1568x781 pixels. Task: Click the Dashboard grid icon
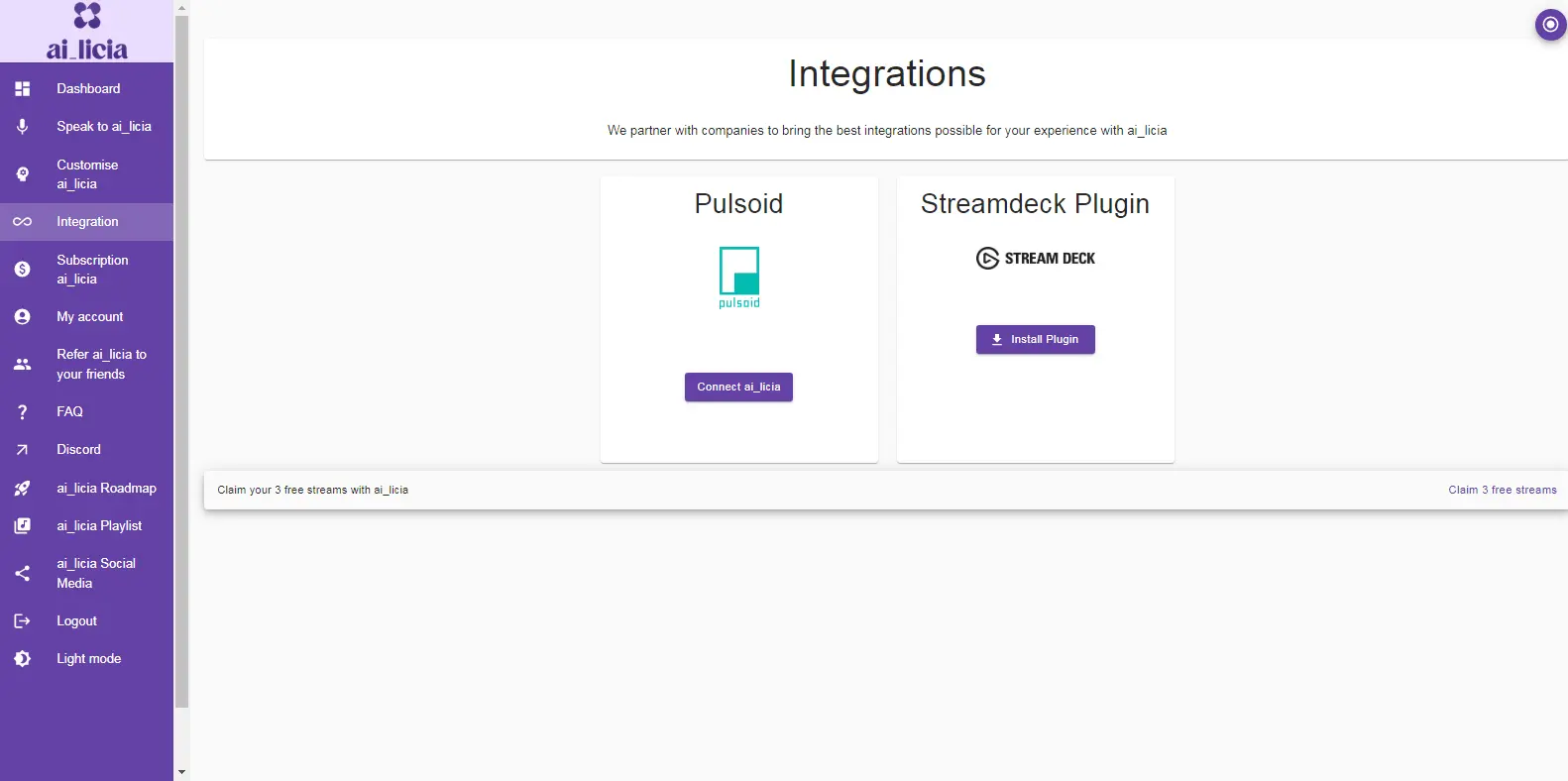tap(22, 88)
